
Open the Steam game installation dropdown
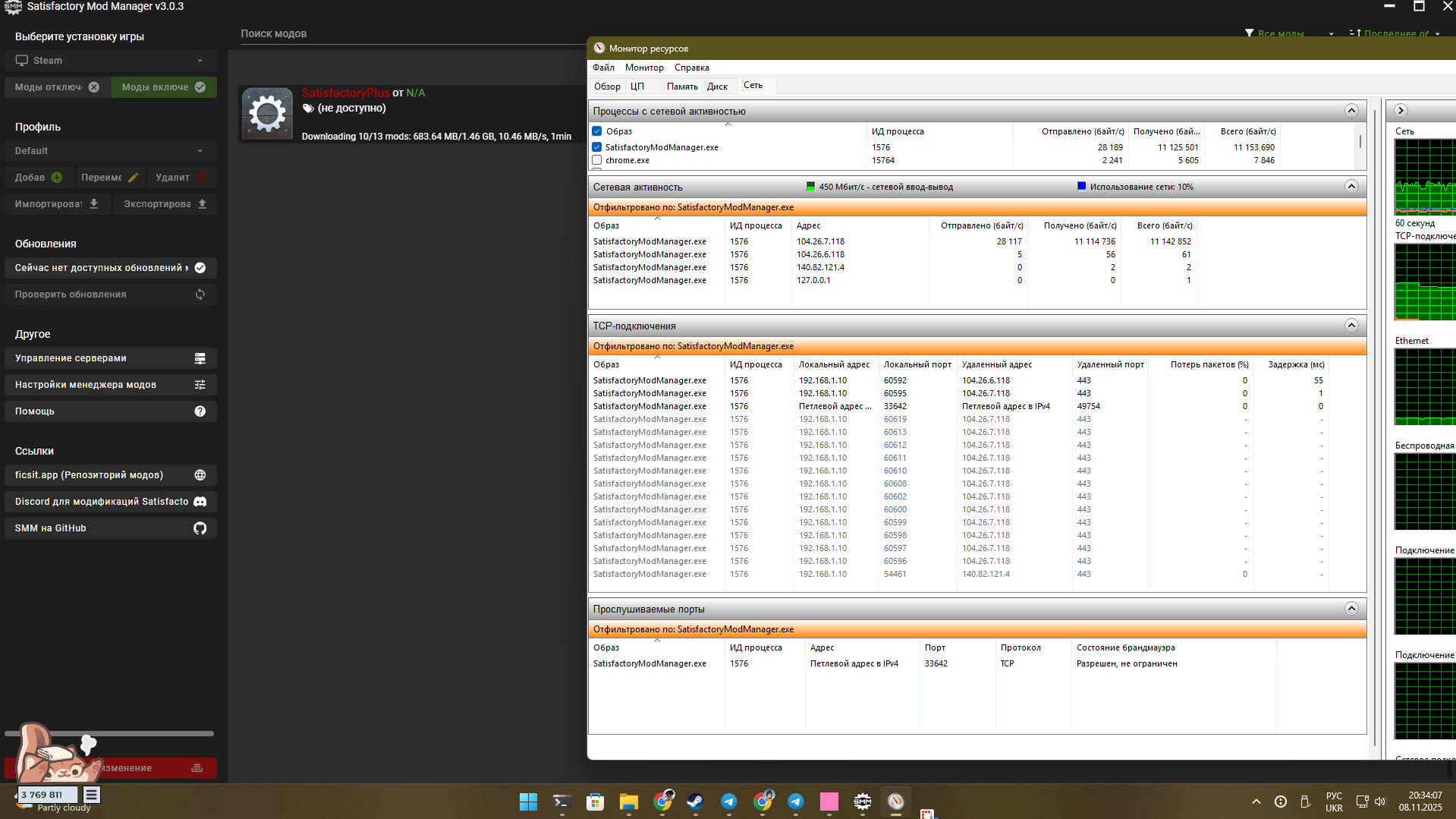(x=111, y=61)
